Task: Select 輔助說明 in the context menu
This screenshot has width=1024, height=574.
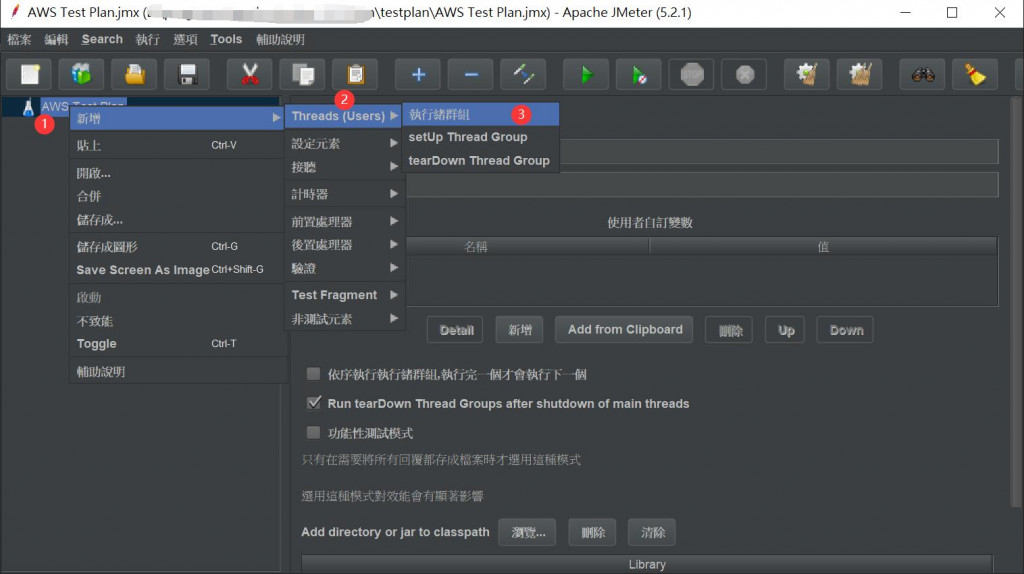Action: (177, 372)
